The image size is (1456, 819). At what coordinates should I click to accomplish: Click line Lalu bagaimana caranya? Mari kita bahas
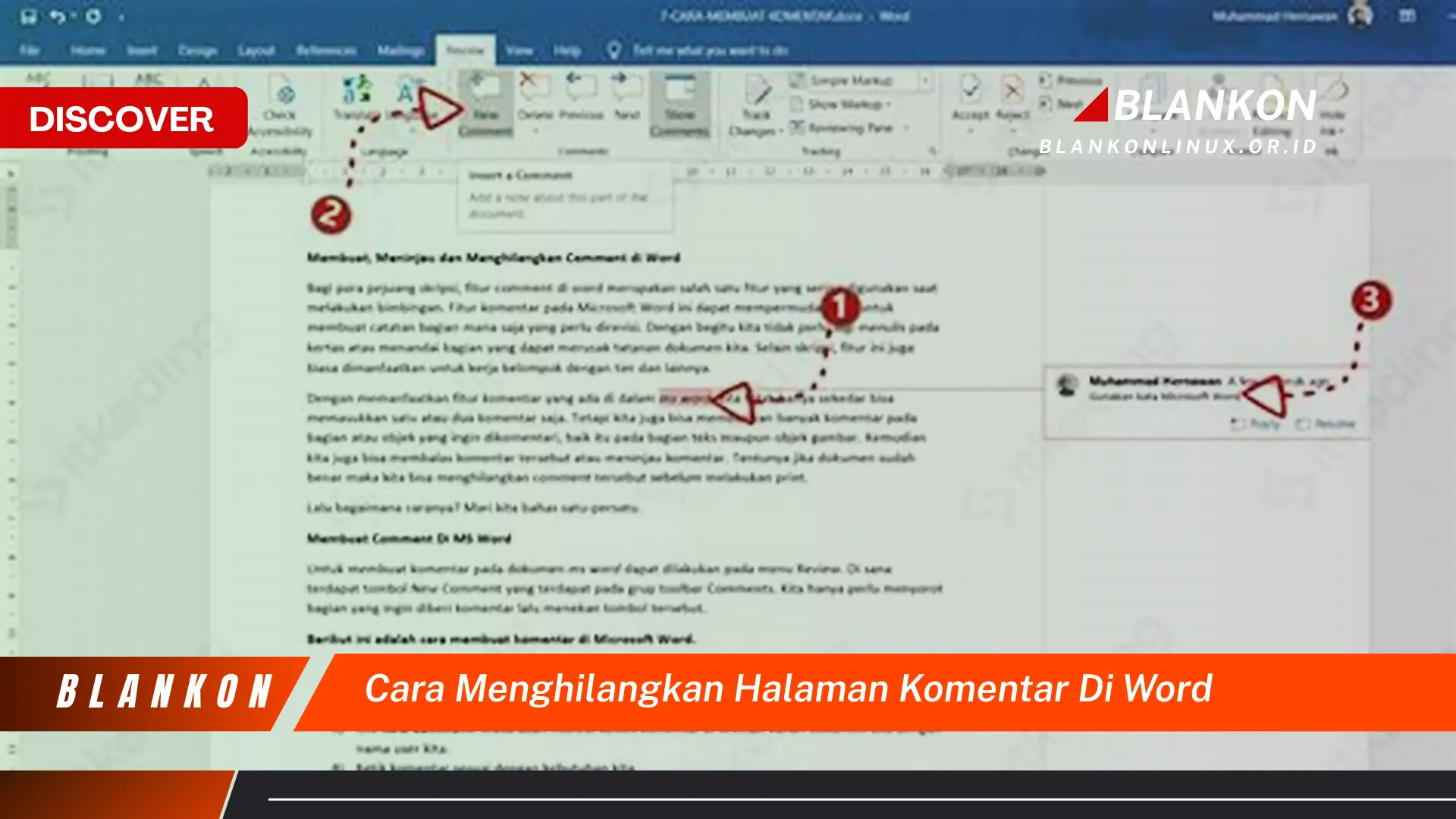pos(473,507)
